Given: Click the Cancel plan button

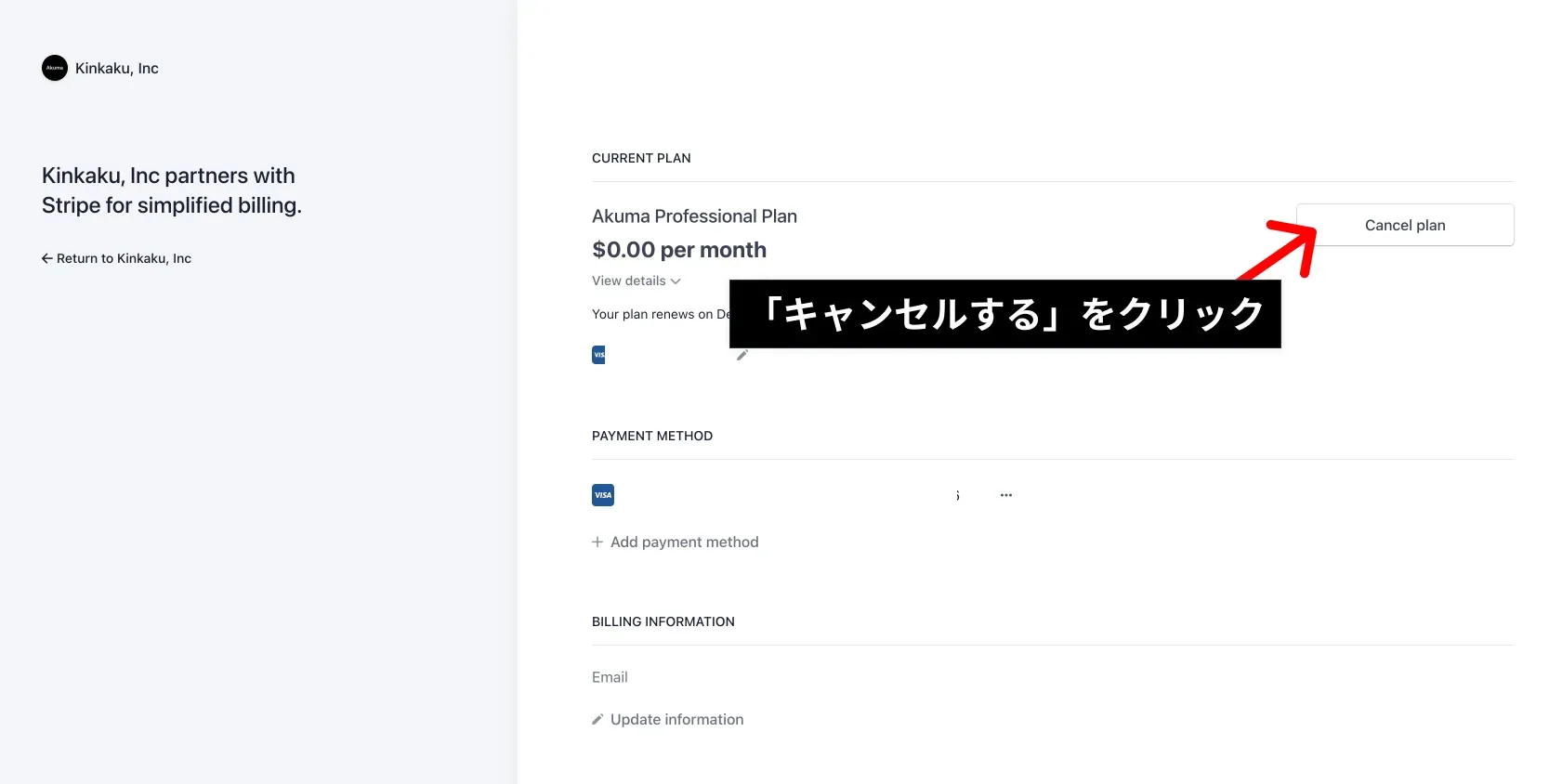Looking at the screenshot, I should (x=1405, y=225).
